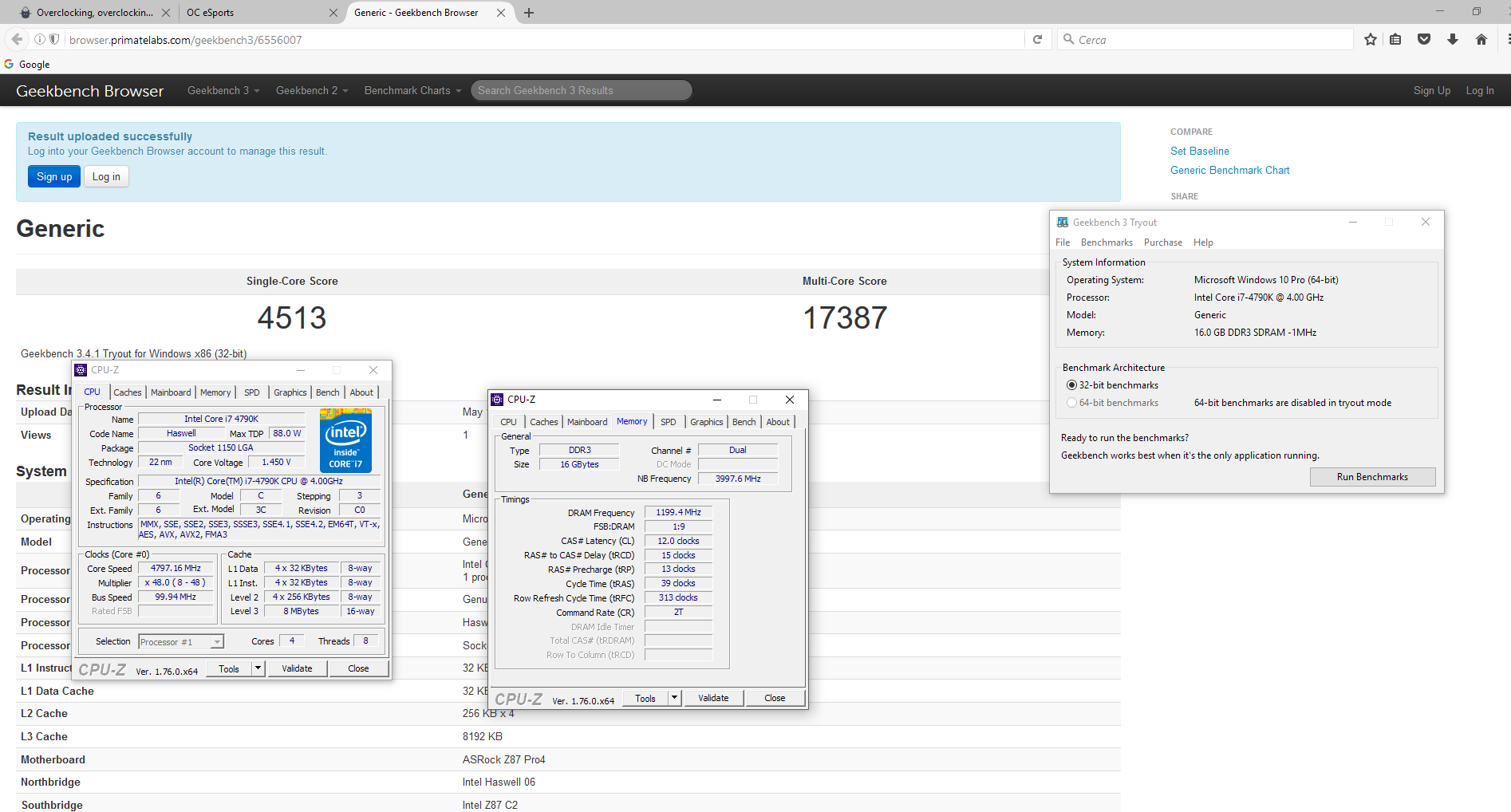The height and width of the screenshot is (812, 1511).
Task: Go to the browser home icon
Action: (x=1481, y=39)
